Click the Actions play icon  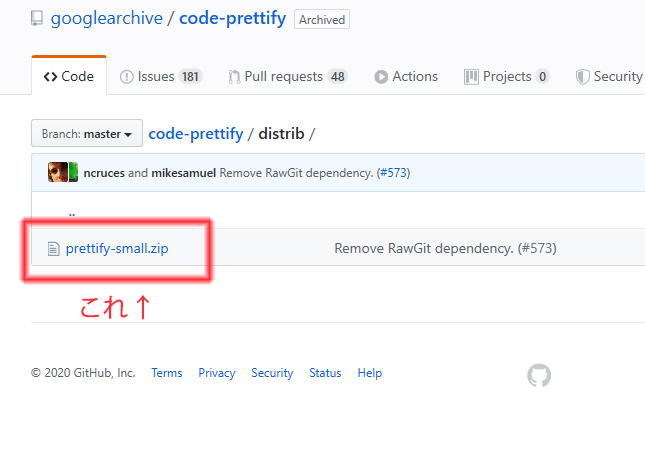[381, 77]
